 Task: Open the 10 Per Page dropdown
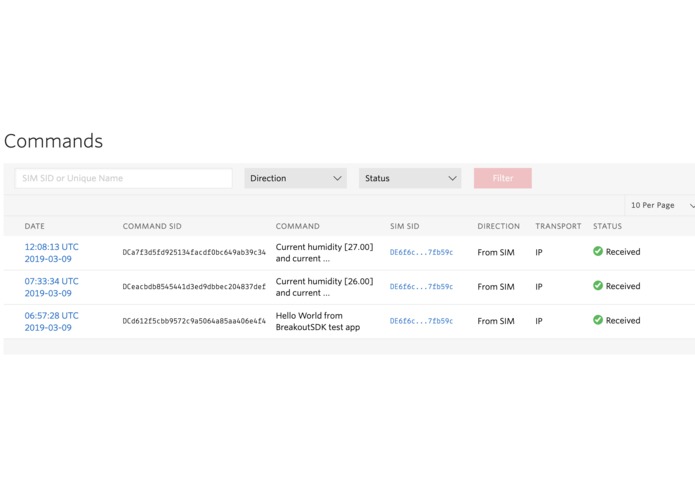click(x=660, y=205)
